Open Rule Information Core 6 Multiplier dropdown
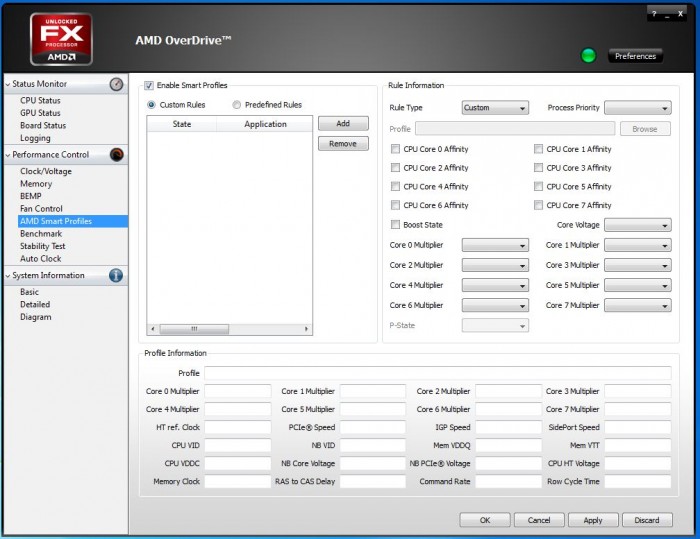 (x=495, y=305)
